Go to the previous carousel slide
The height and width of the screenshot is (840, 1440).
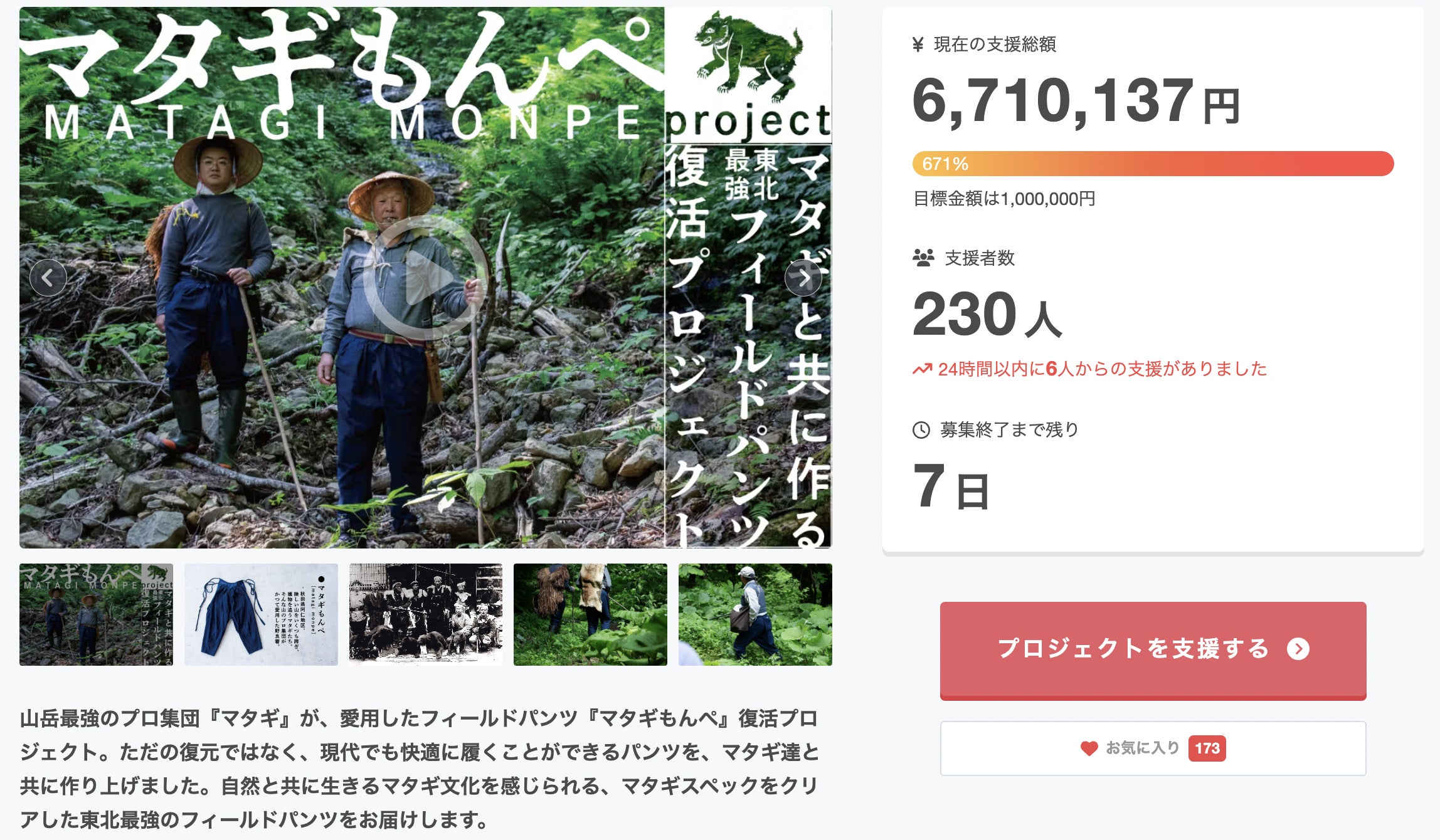[x=48, y=278]
